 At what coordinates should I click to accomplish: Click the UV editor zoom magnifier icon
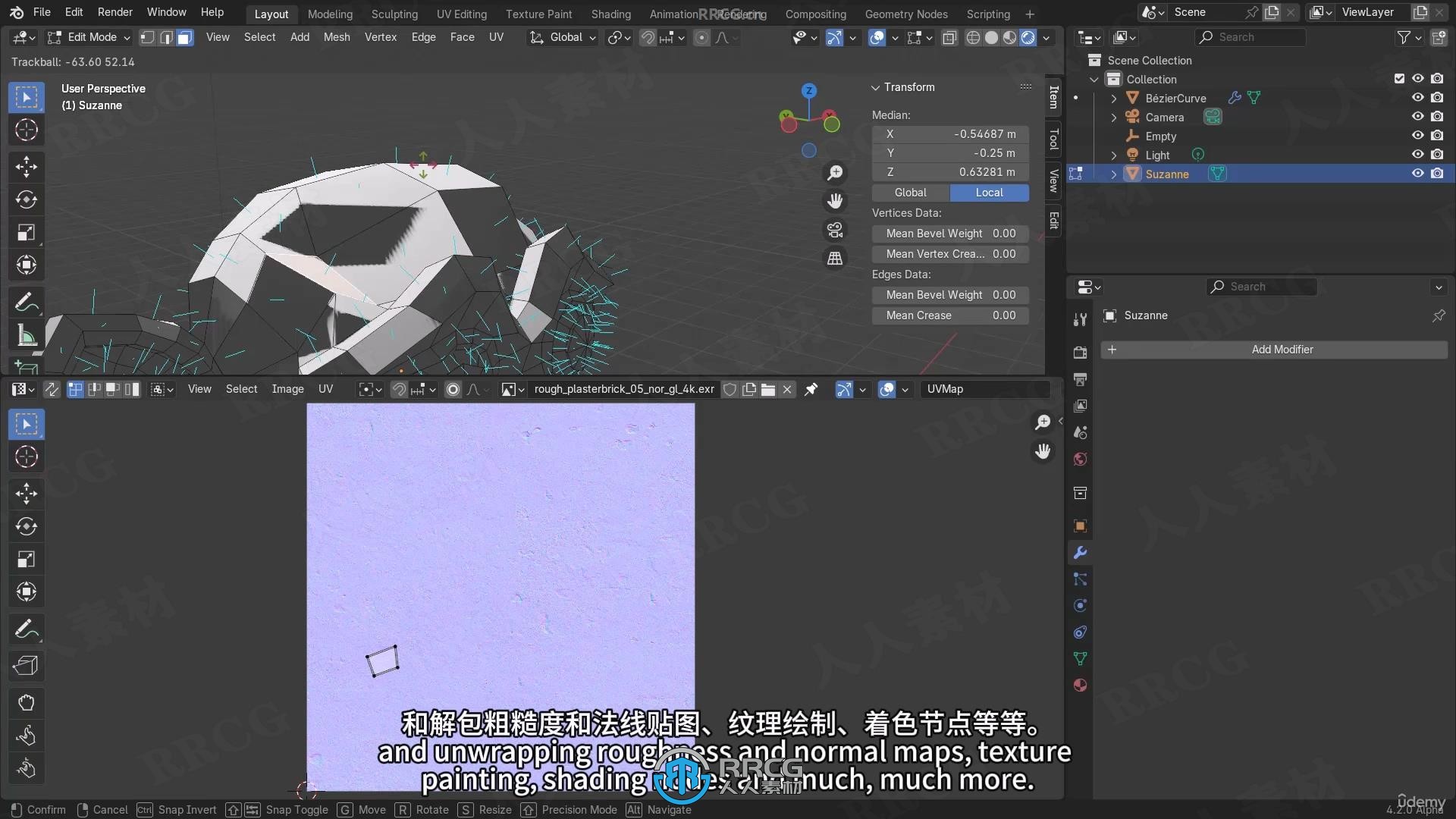point(1043,422)
